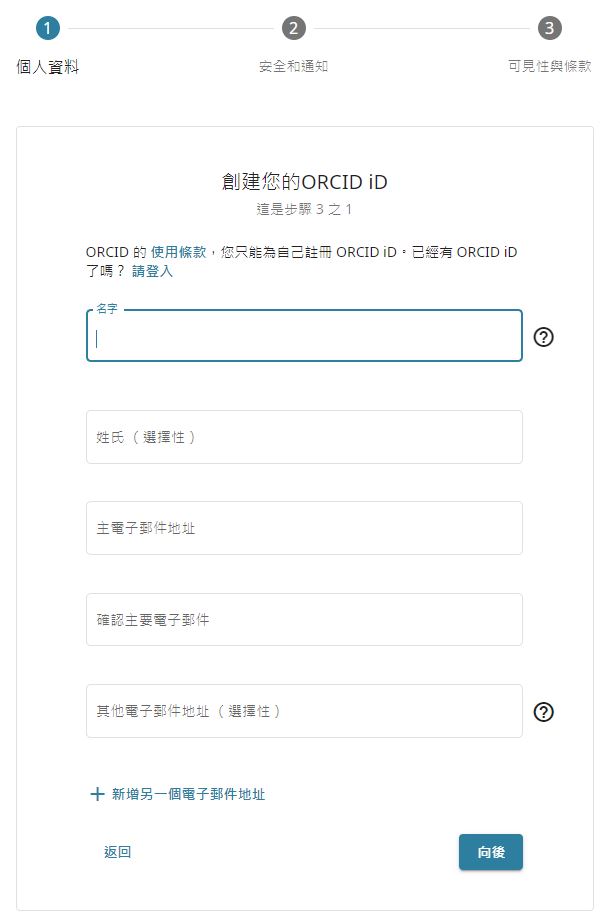This screenshot has height=920, width=610.
Task: Click the step 2 circle icon
Action: tap(293, 28)
